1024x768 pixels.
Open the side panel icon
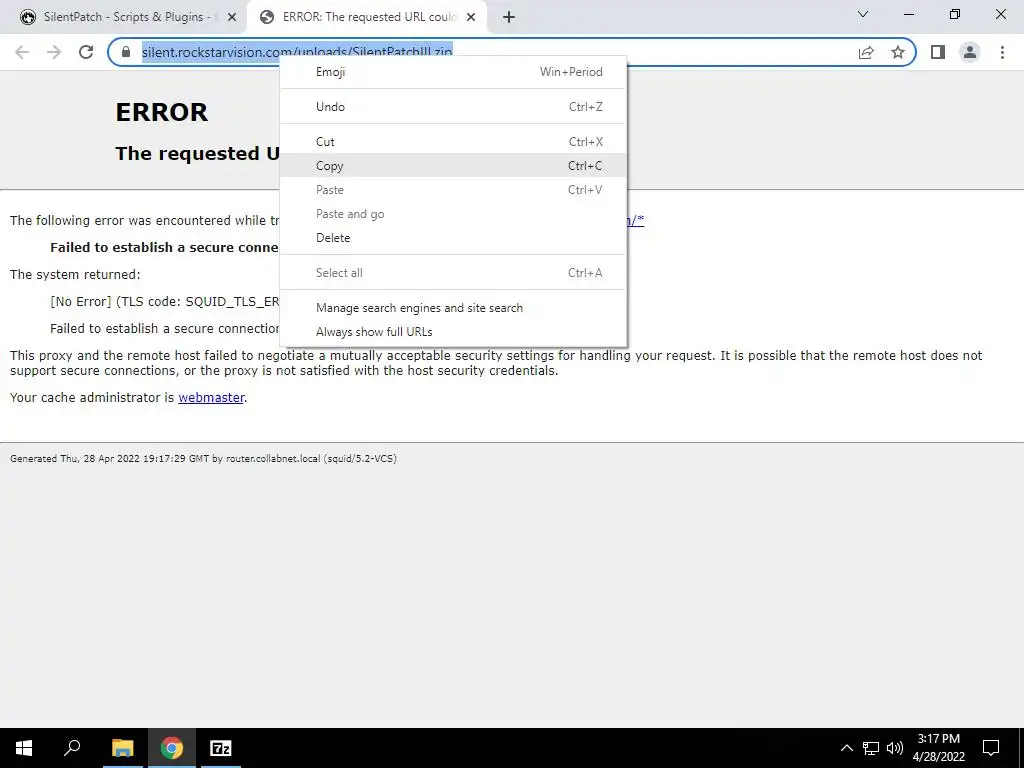coord(938,52)
